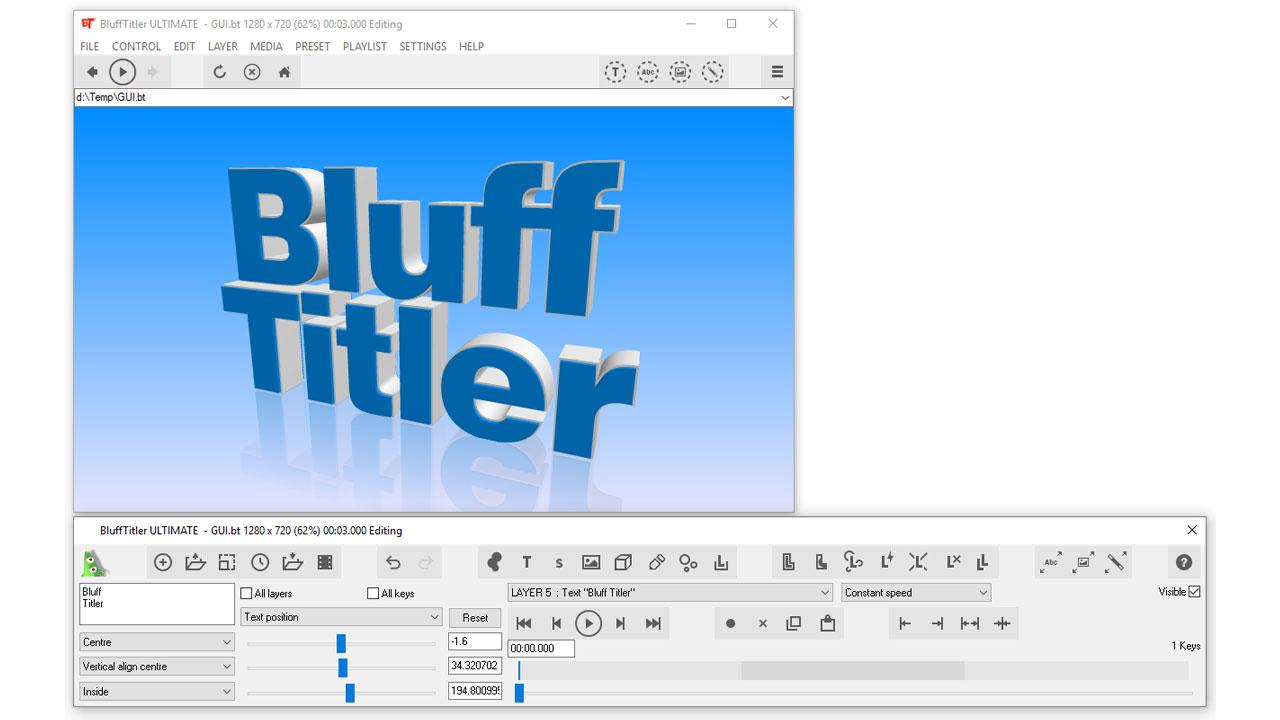
Task: Open the SETTINGS menu
Action: tap(422, 46)
